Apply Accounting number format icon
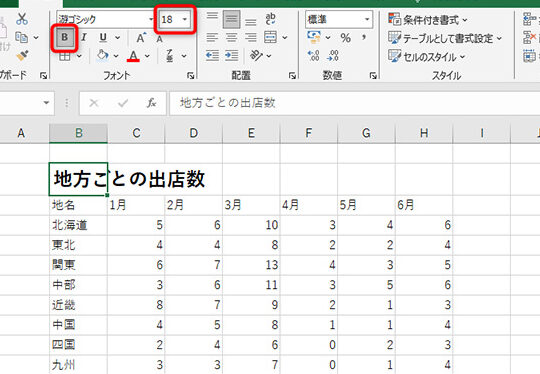 314,37
